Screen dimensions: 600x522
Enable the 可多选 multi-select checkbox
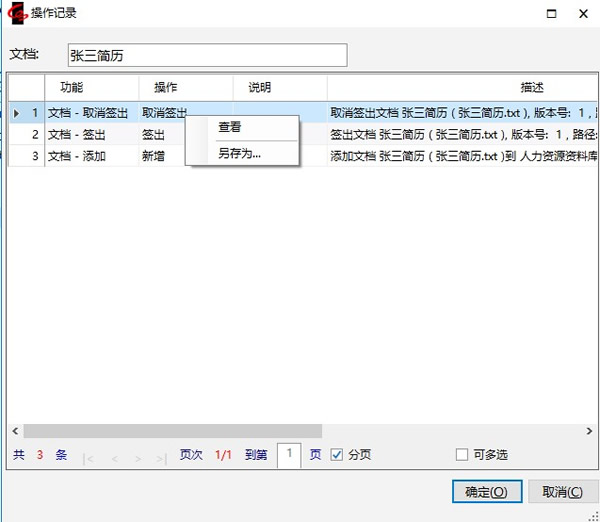[461, 455]
